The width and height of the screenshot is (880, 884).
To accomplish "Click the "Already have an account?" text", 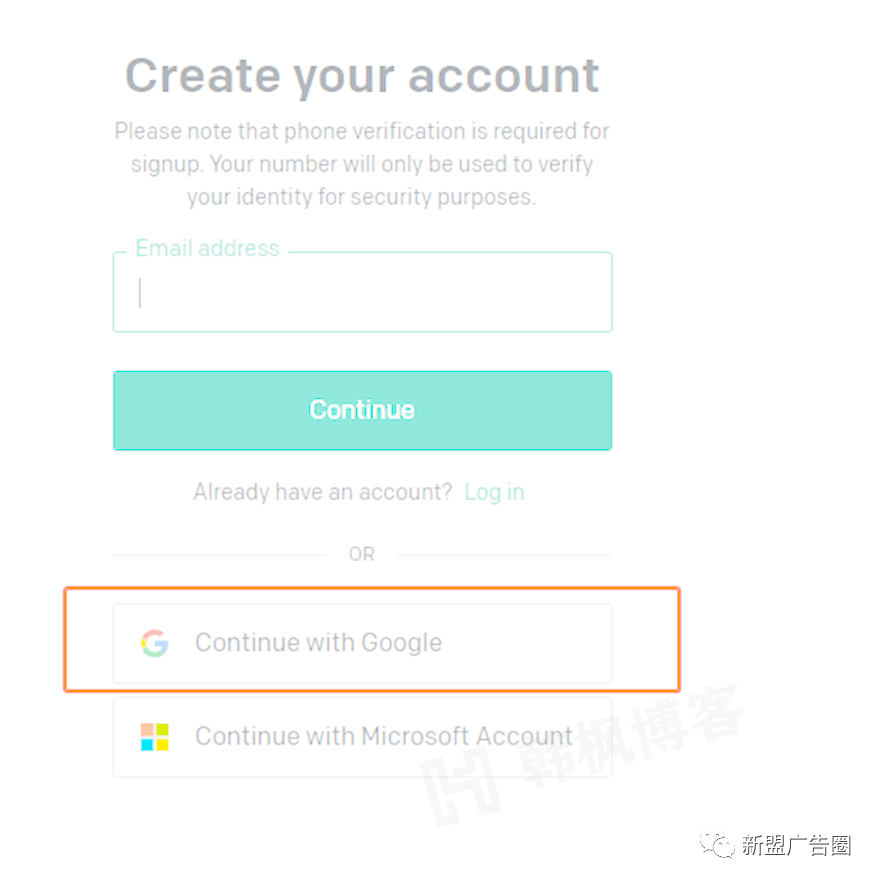I will click(322, 492).
